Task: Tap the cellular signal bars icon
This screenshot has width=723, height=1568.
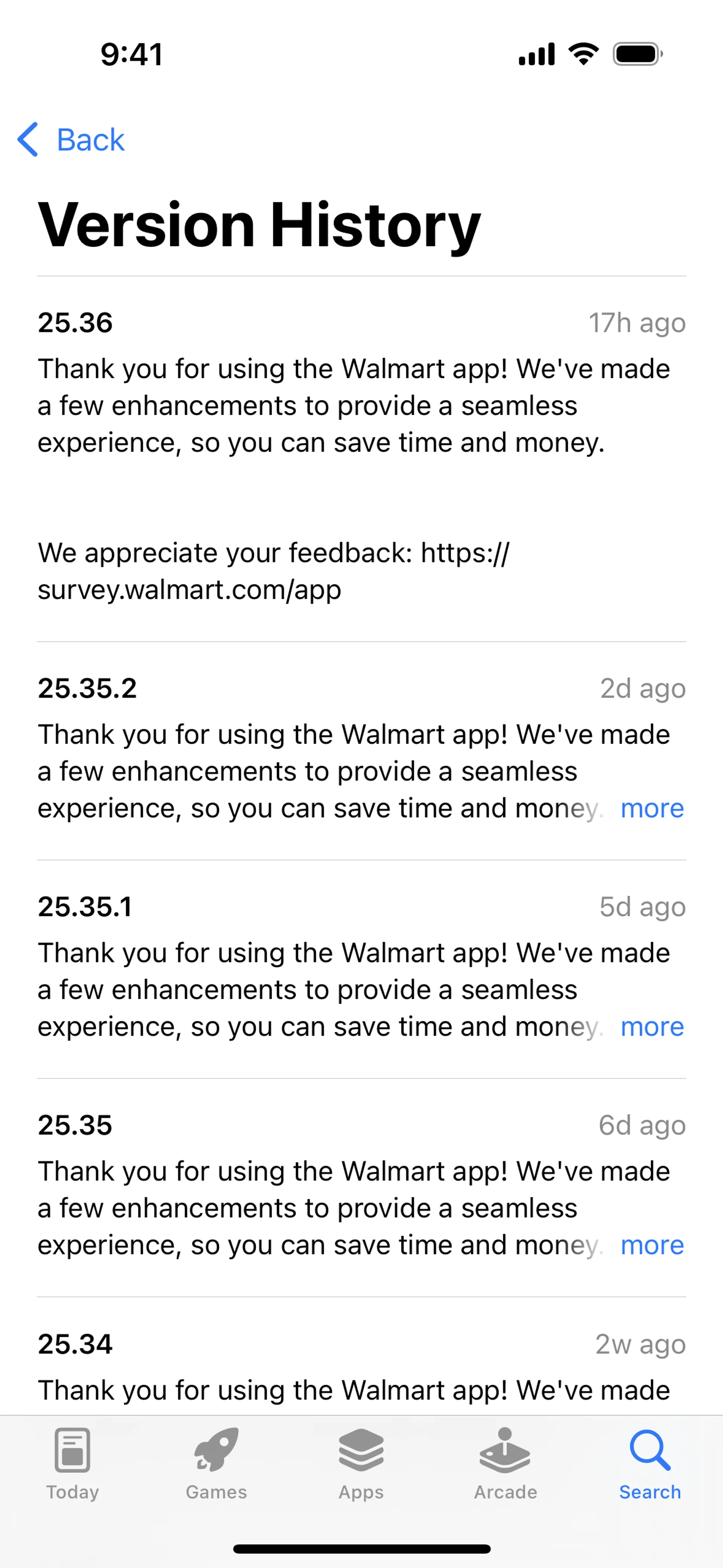Action: point(537,54)
